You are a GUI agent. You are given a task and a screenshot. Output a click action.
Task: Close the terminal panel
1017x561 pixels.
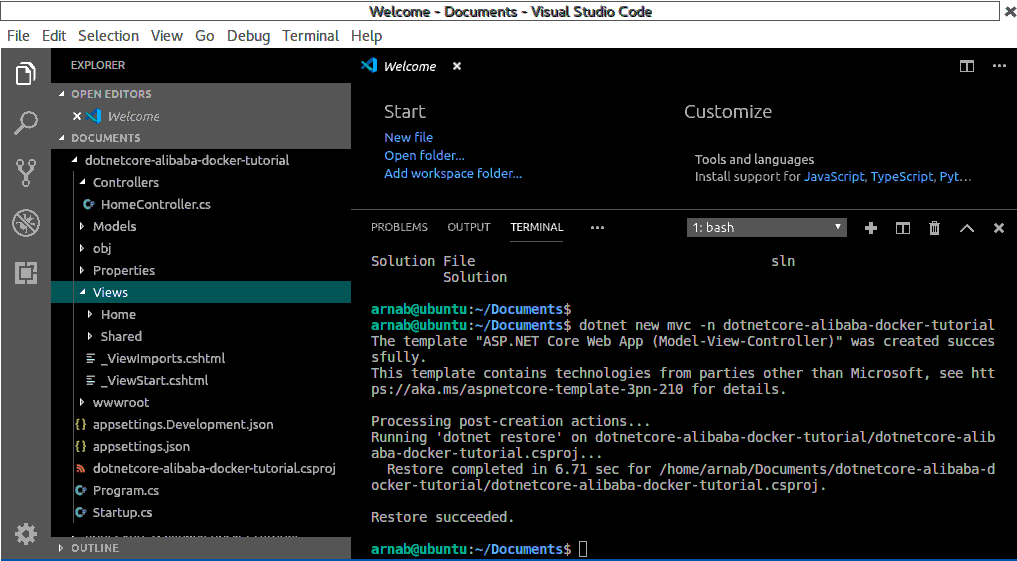coord(999,228)
